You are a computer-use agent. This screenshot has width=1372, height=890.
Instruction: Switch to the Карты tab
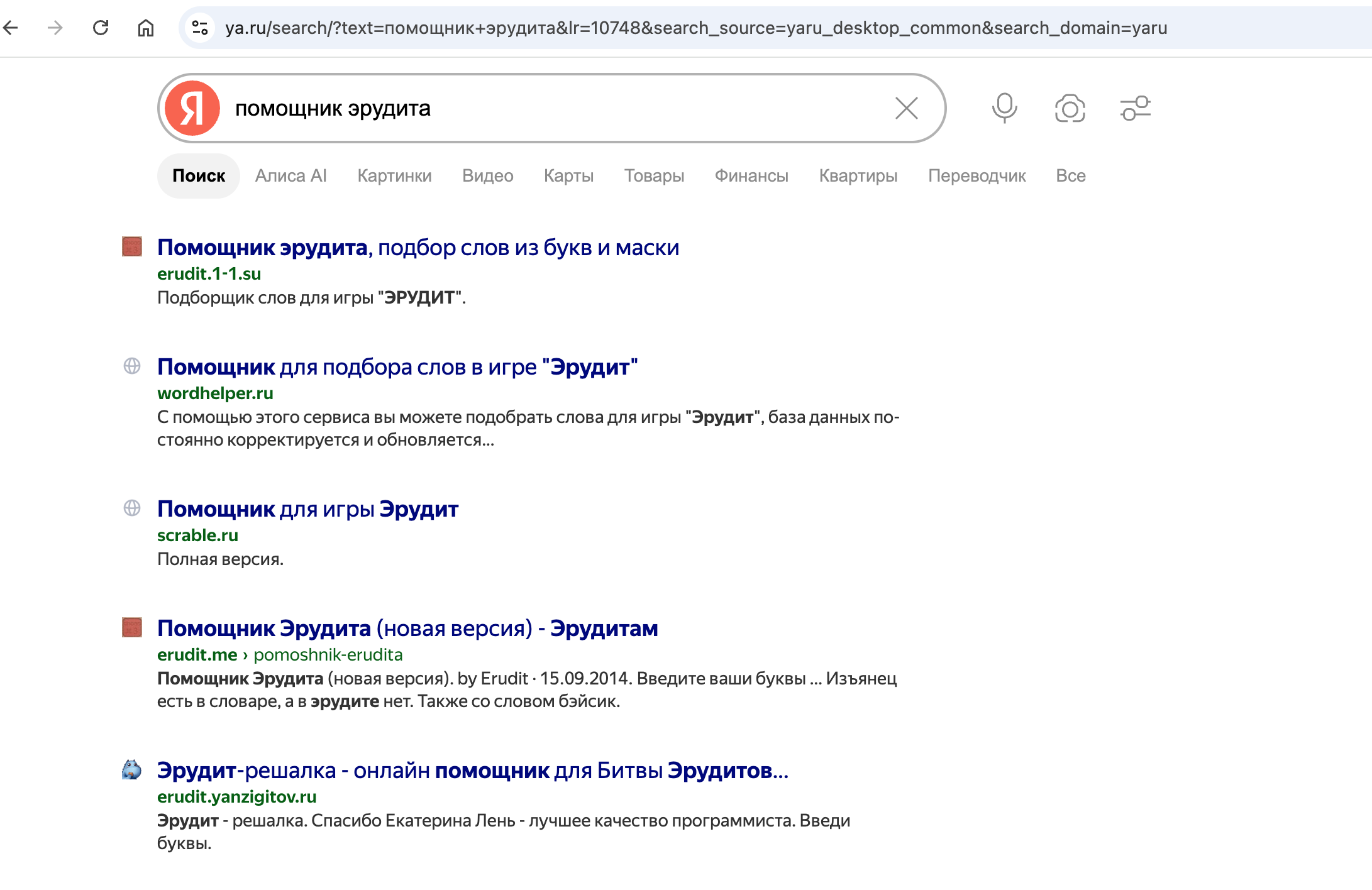pos(569,176)
